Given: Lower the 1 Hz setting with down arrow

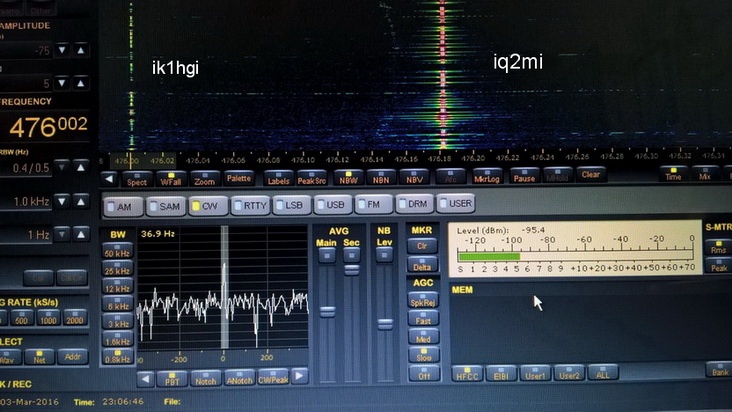Looking at the screenshot, I should tap(62, 234).
